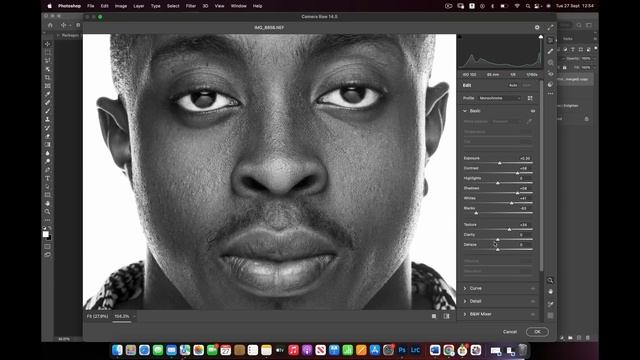Select the Brush tool in left toolbar
The image size is (640, 360).
click(48, 111)
